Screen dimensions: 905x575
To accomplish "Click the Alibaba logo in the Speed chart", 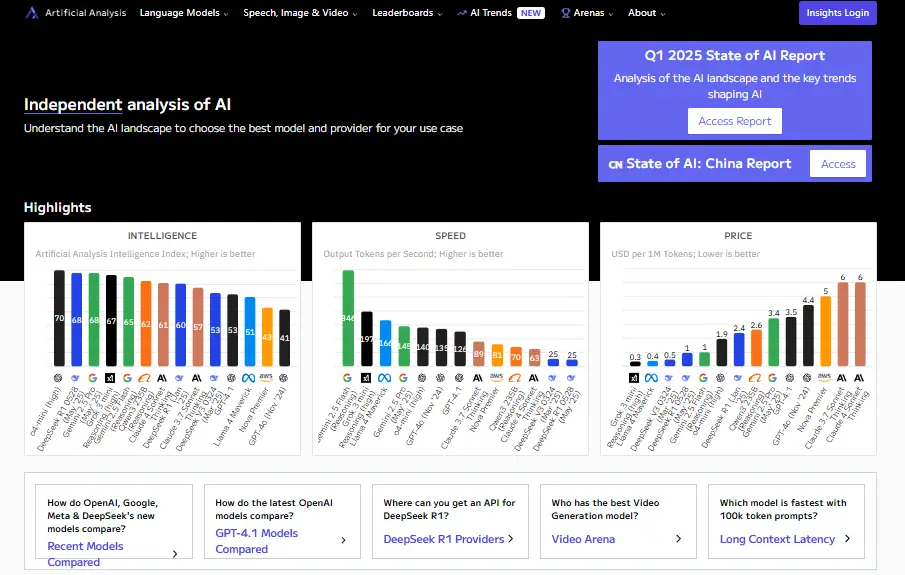I will coord(515,378).
